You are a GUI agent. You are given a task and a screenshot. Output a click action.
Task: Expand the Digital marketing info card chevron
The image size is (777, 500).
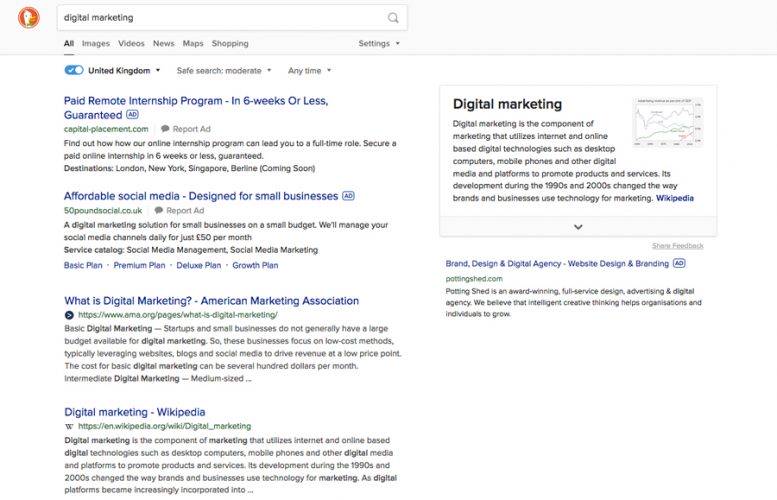pos(578,226)
